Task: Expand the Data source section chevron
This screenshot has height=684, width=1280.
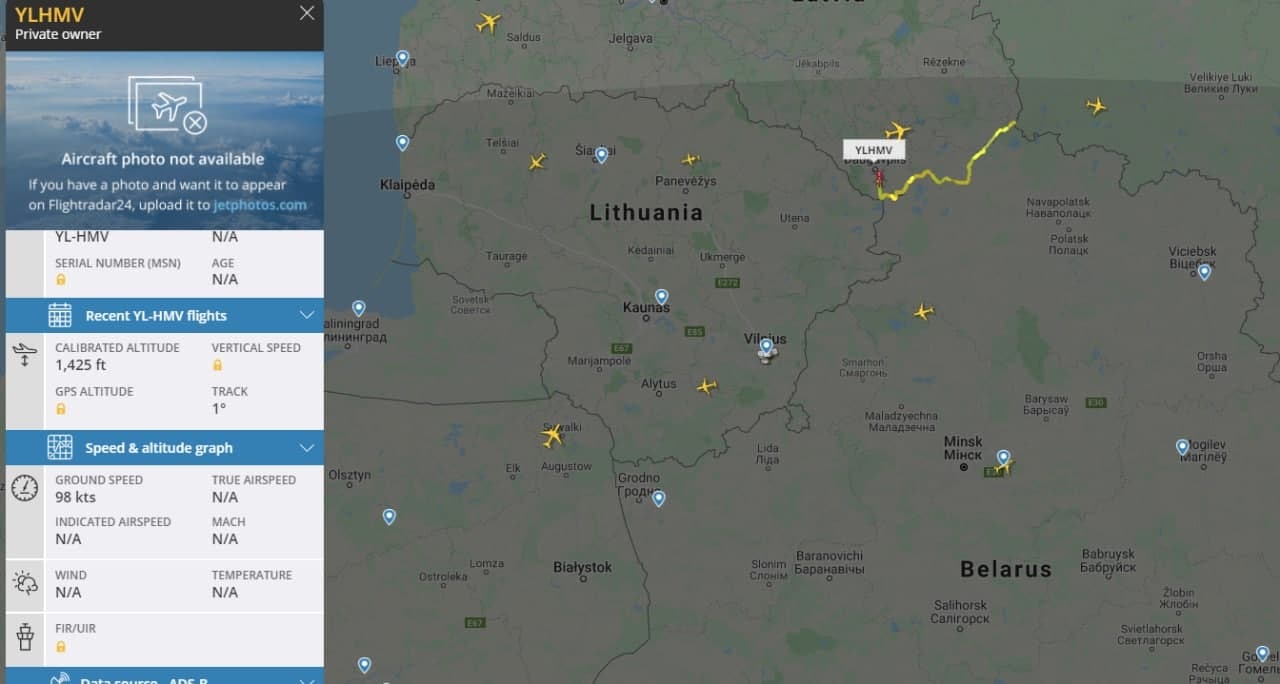Action: pos(307,679)
